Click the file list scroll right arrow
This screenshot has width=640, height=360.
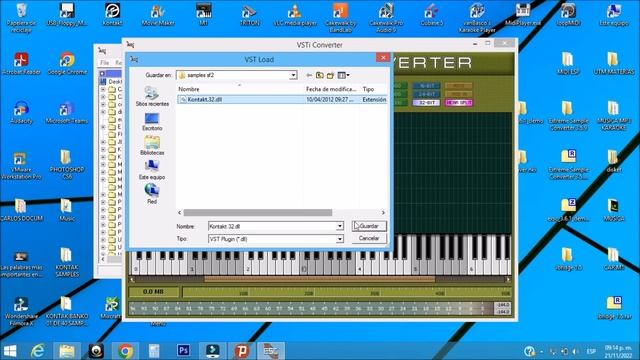coord(383,213)
